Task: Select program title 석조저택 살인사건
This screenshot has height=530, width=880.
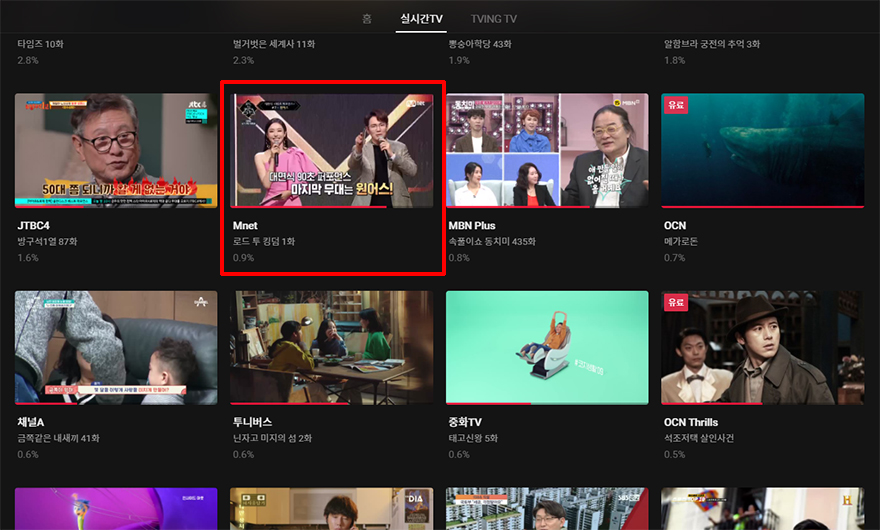Action: pyautogui.click(x=699, y=438)
